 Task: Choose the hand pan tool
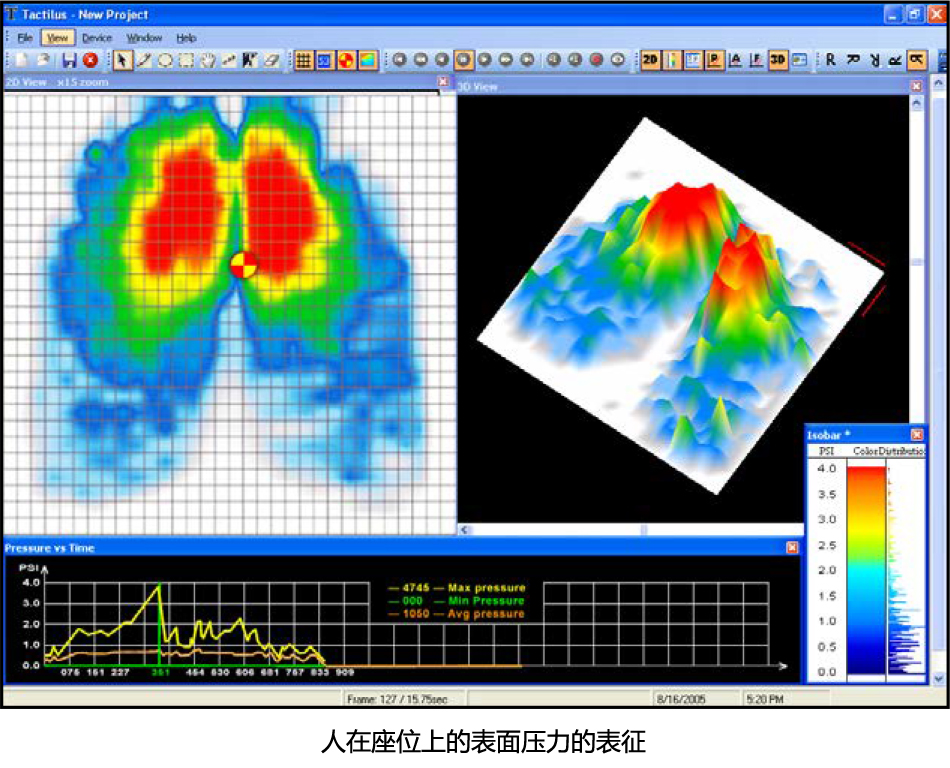pyautogui.click(x=208, y=60)
